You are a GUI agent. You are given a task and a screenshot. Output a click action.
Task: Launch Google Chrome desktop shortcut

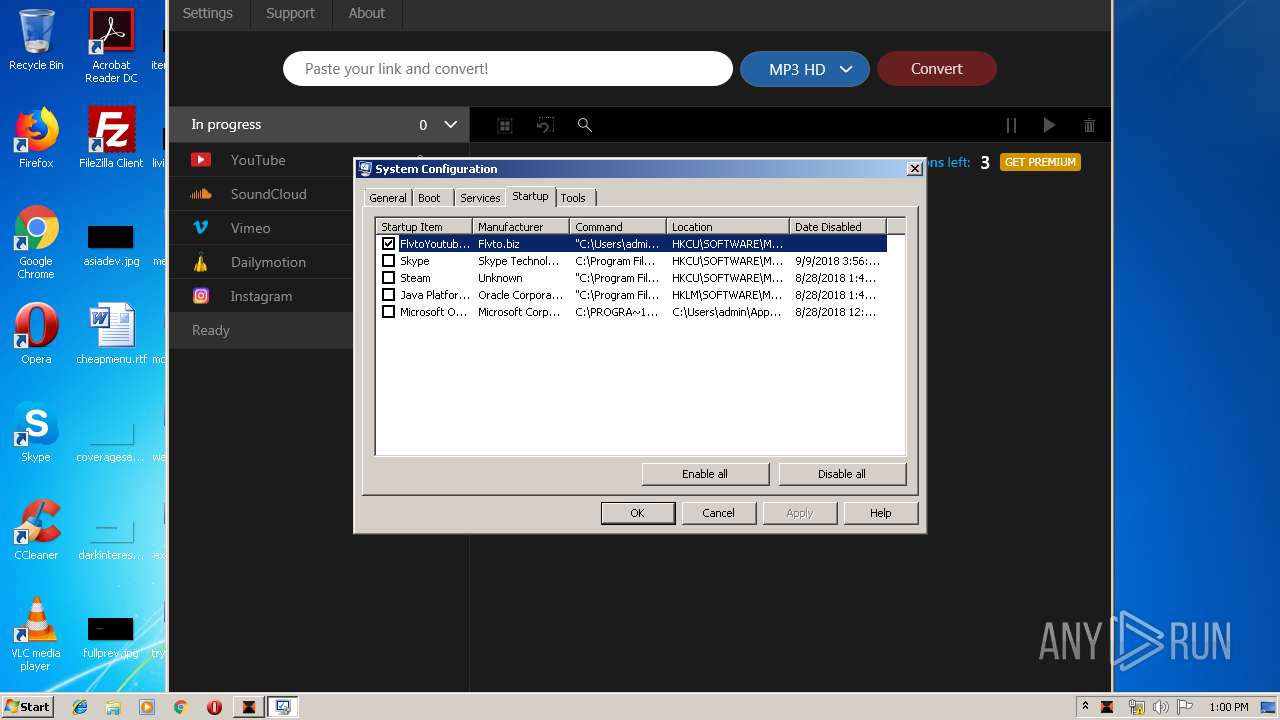36,242
